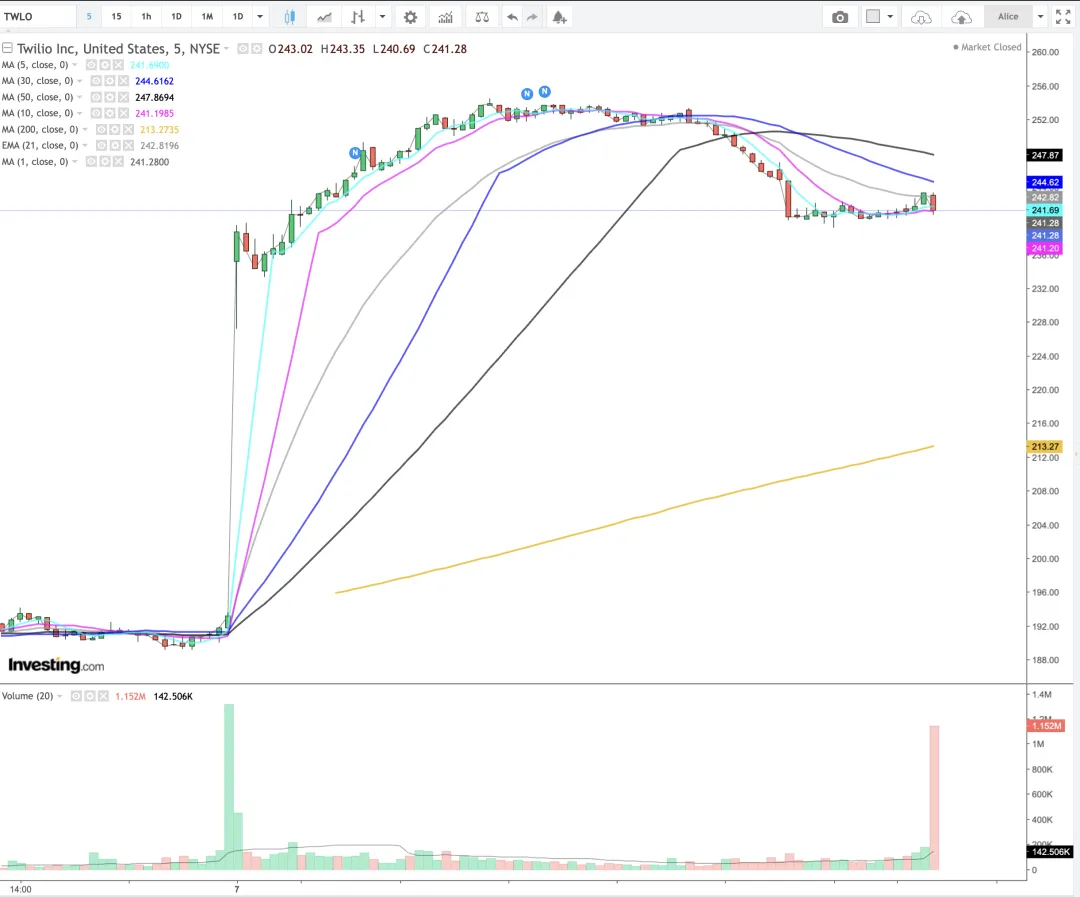Select second 1D interval next to dropdown

(238, 17)
